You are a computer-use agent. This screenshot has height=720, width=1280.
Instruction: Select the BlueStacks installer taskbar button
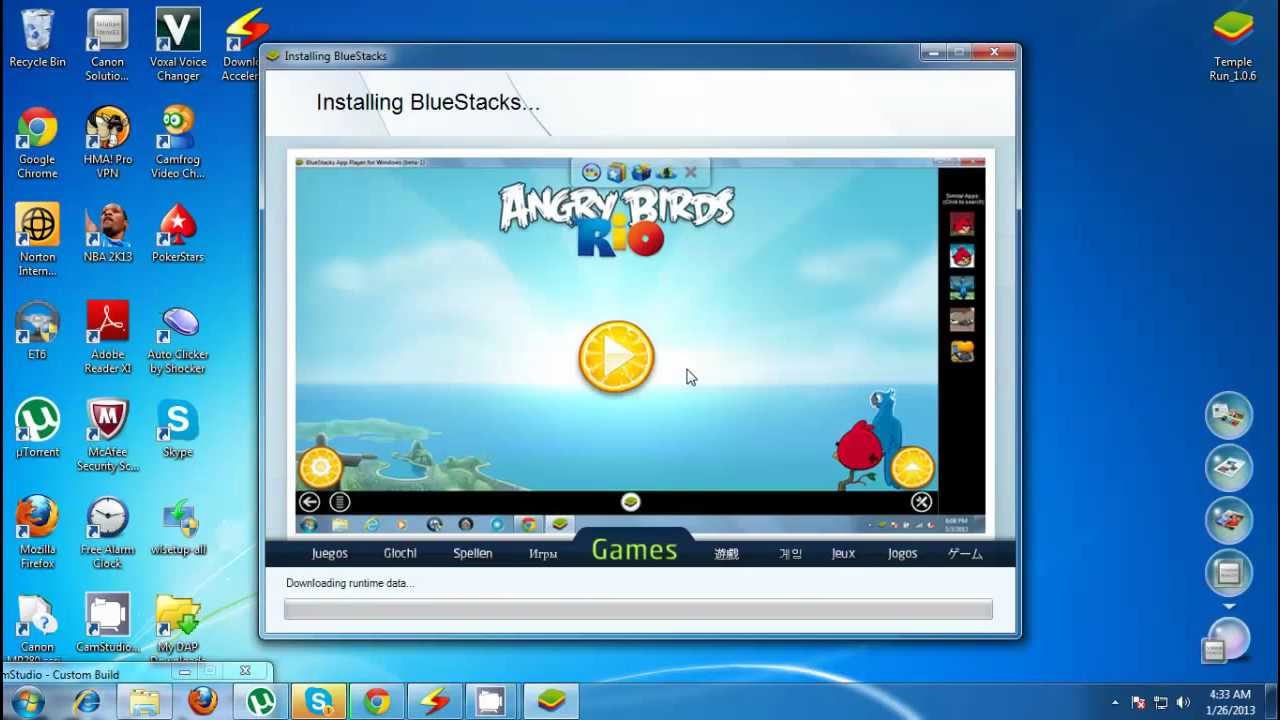click(551, 702)
